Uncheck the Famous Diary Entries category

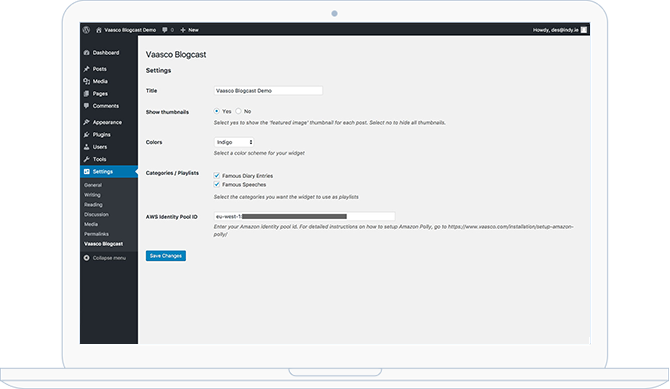(217, 176)
